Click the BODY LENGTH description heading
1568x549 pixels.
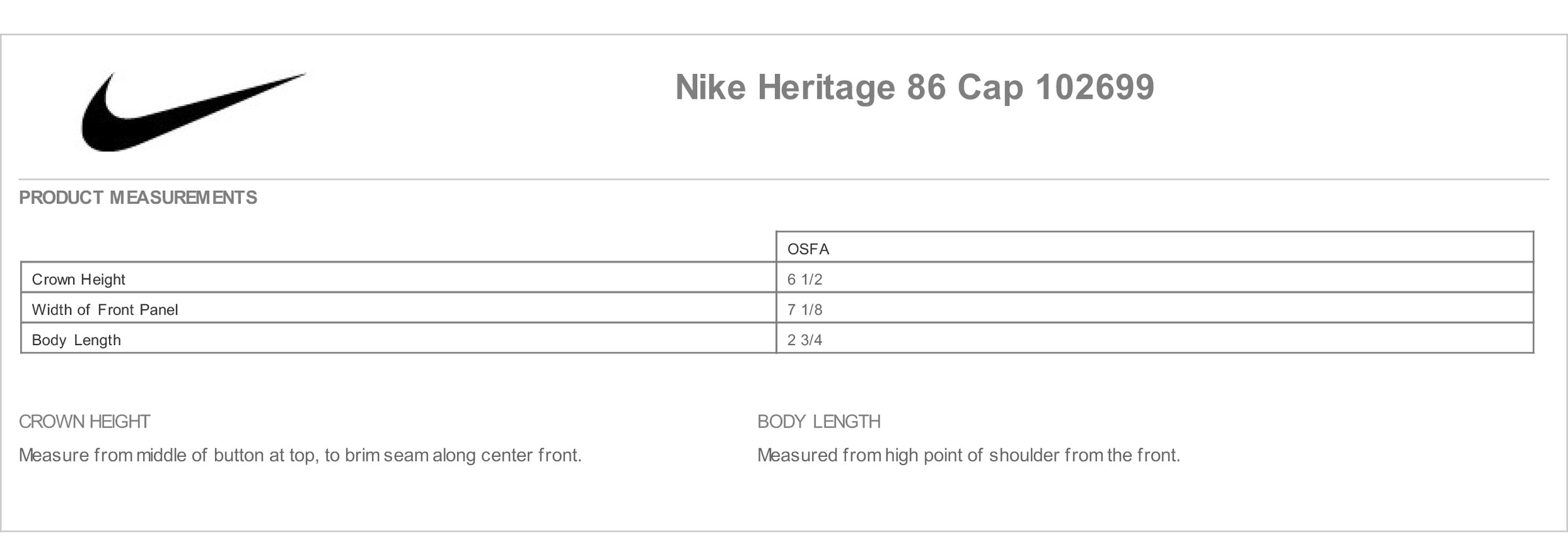click(819, 422)
